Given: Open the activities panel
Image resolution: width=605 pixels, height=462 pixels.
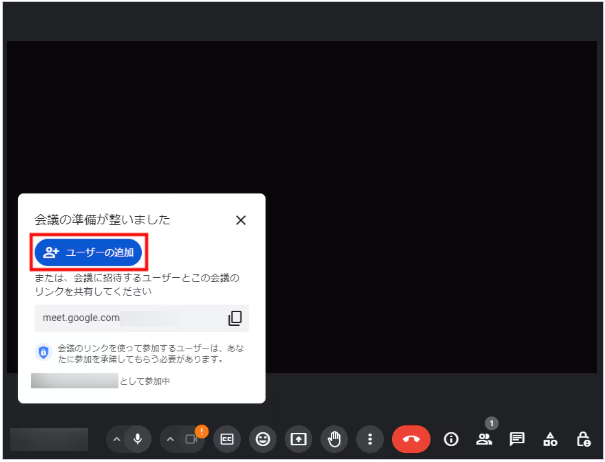Looking at the screenshot, I should [x=550, y=439].
